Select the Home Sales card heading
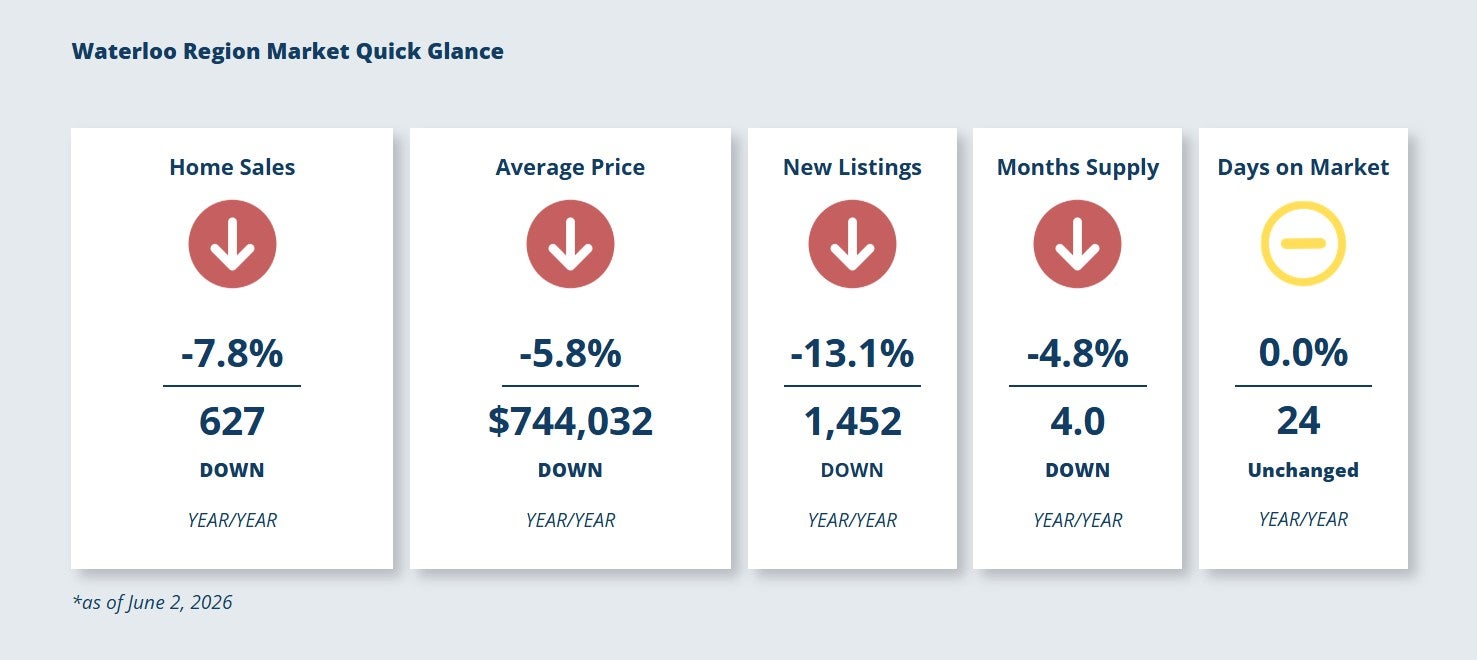 point(232,167)
